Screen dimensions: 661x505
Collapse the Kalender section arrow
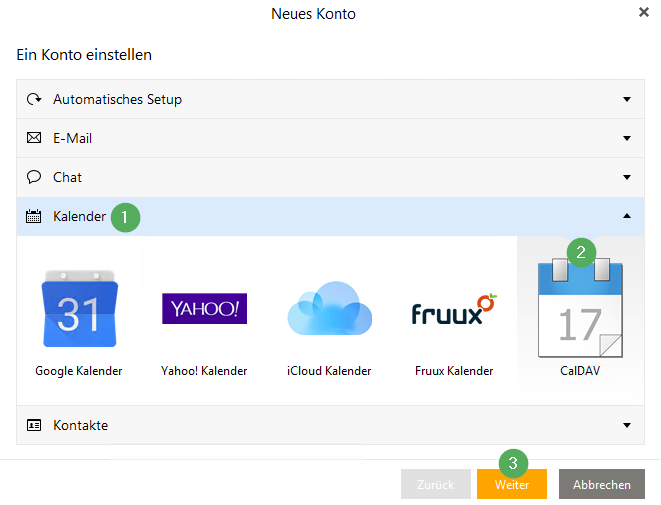[x=627, y=216]
